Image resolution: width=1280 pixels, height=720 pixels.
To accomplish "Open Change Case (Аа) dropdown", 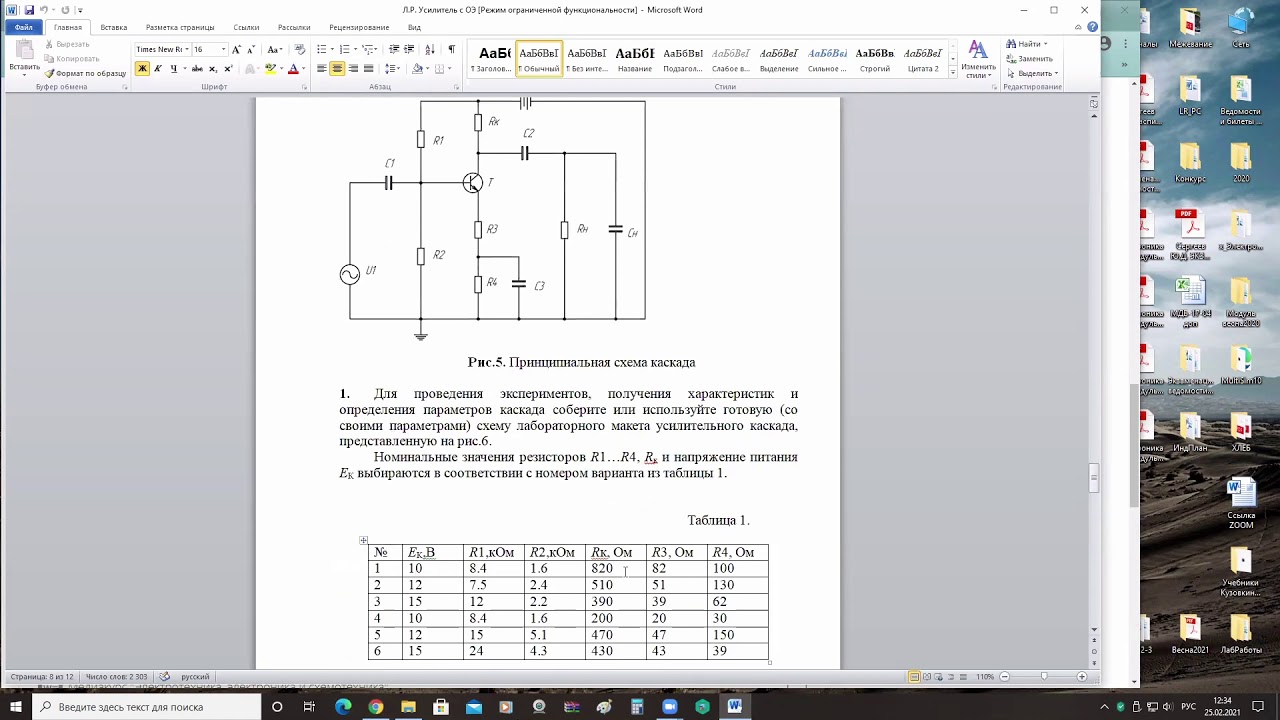I will coord(275,49).
